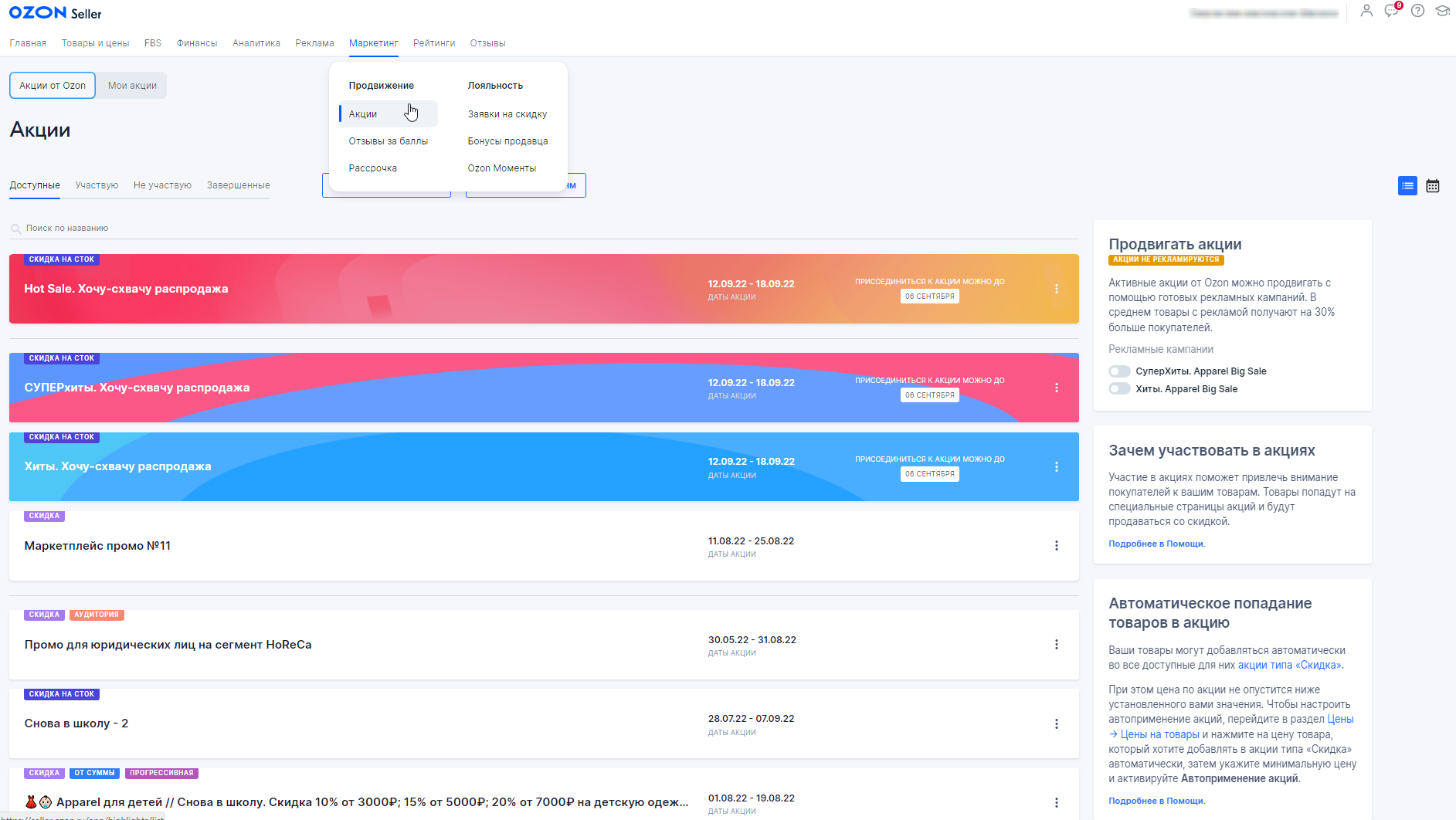
Task: Switch to Участвую tab
Action: coord(97,185)
